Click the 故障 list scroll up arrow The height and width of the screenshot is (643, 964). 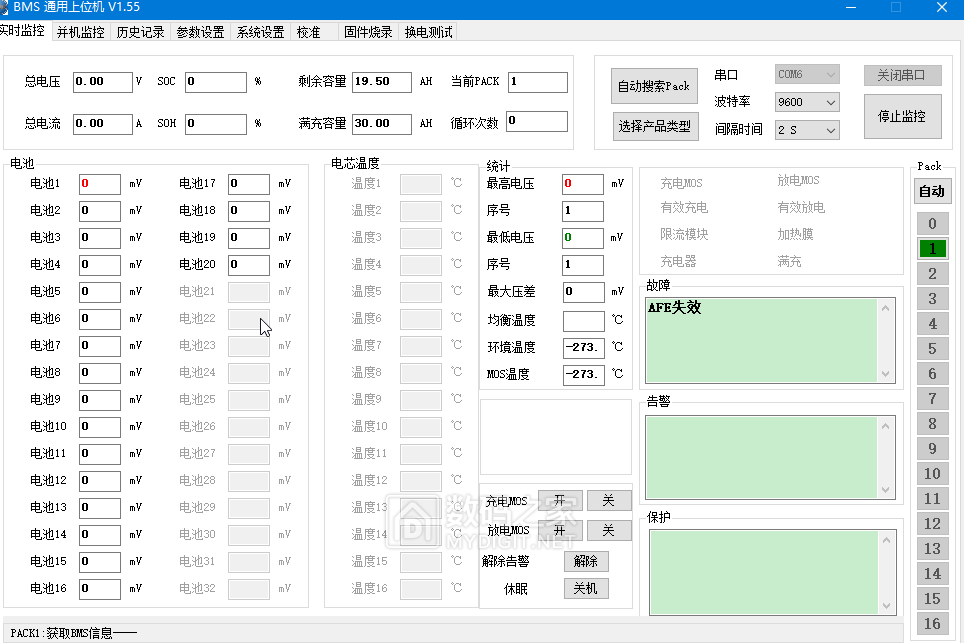(x=885, y=308)
